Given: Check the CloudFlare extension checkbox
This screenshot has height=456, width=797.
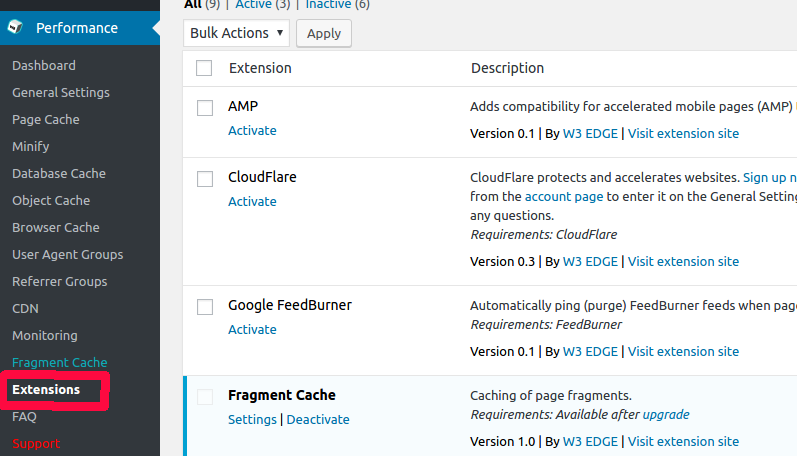Looking at the screenshot, I should tap(205, 179).
